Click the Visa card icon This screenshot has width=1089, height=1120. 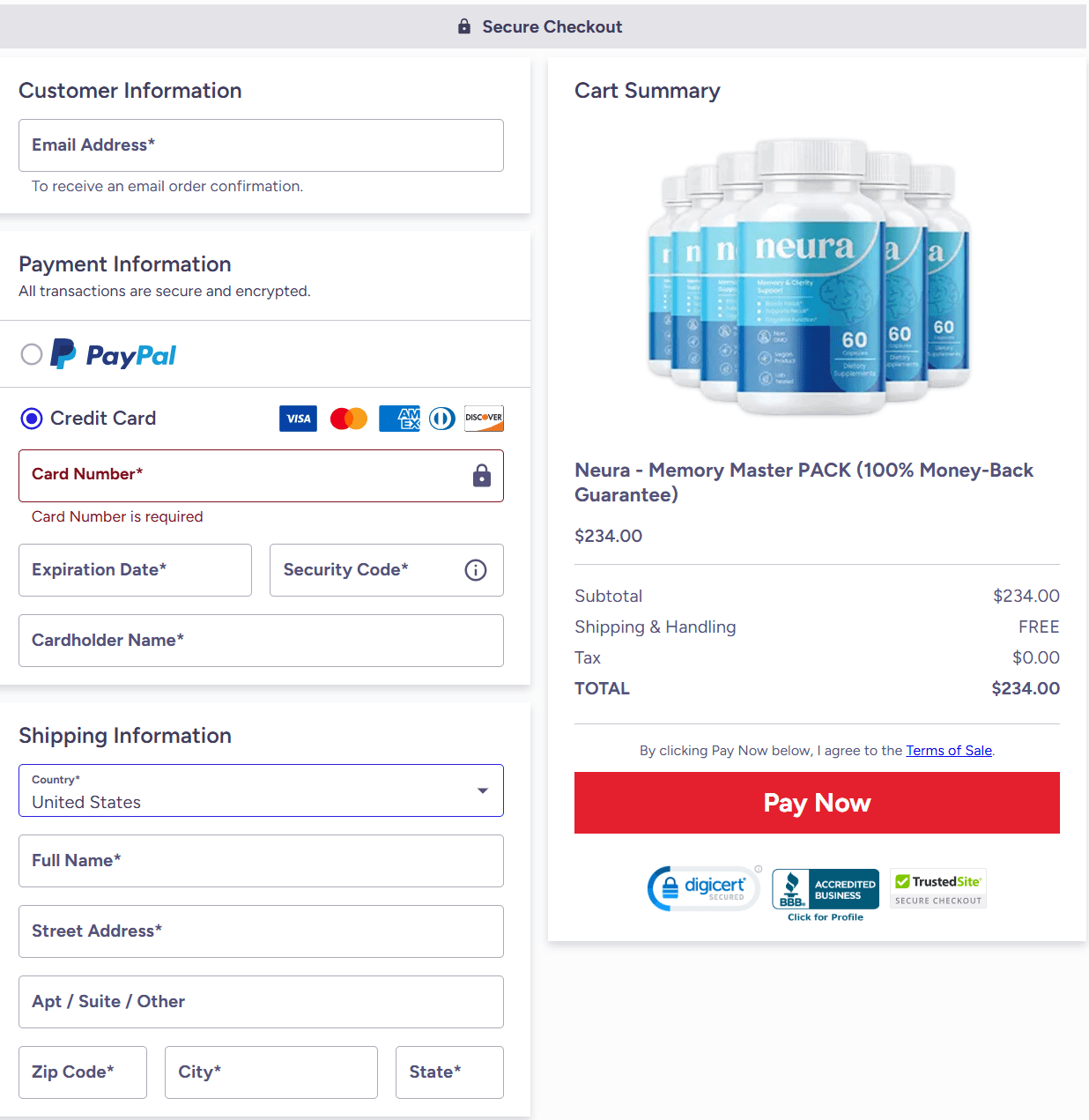(298, 419)
